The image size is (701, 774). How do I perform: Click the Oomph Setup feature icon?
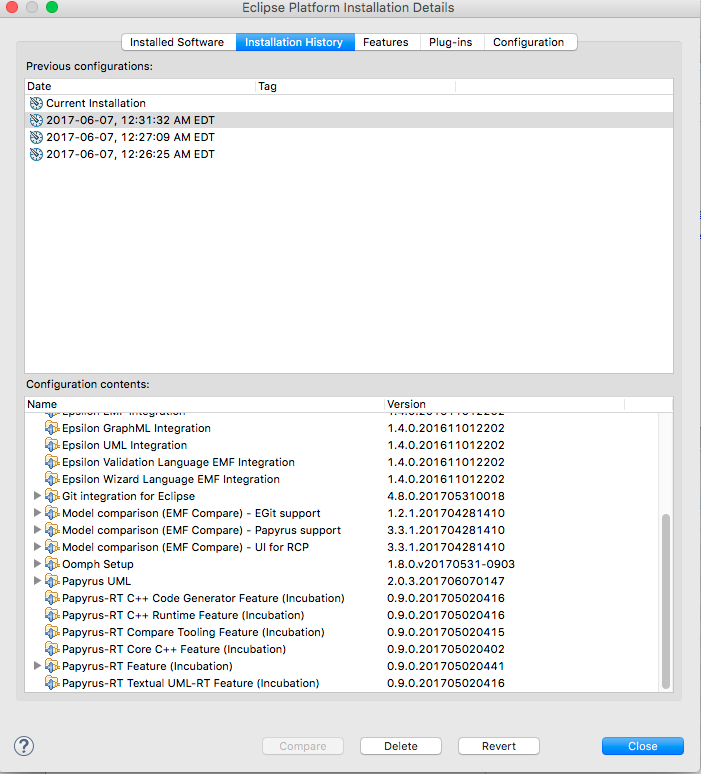[52, 564]
